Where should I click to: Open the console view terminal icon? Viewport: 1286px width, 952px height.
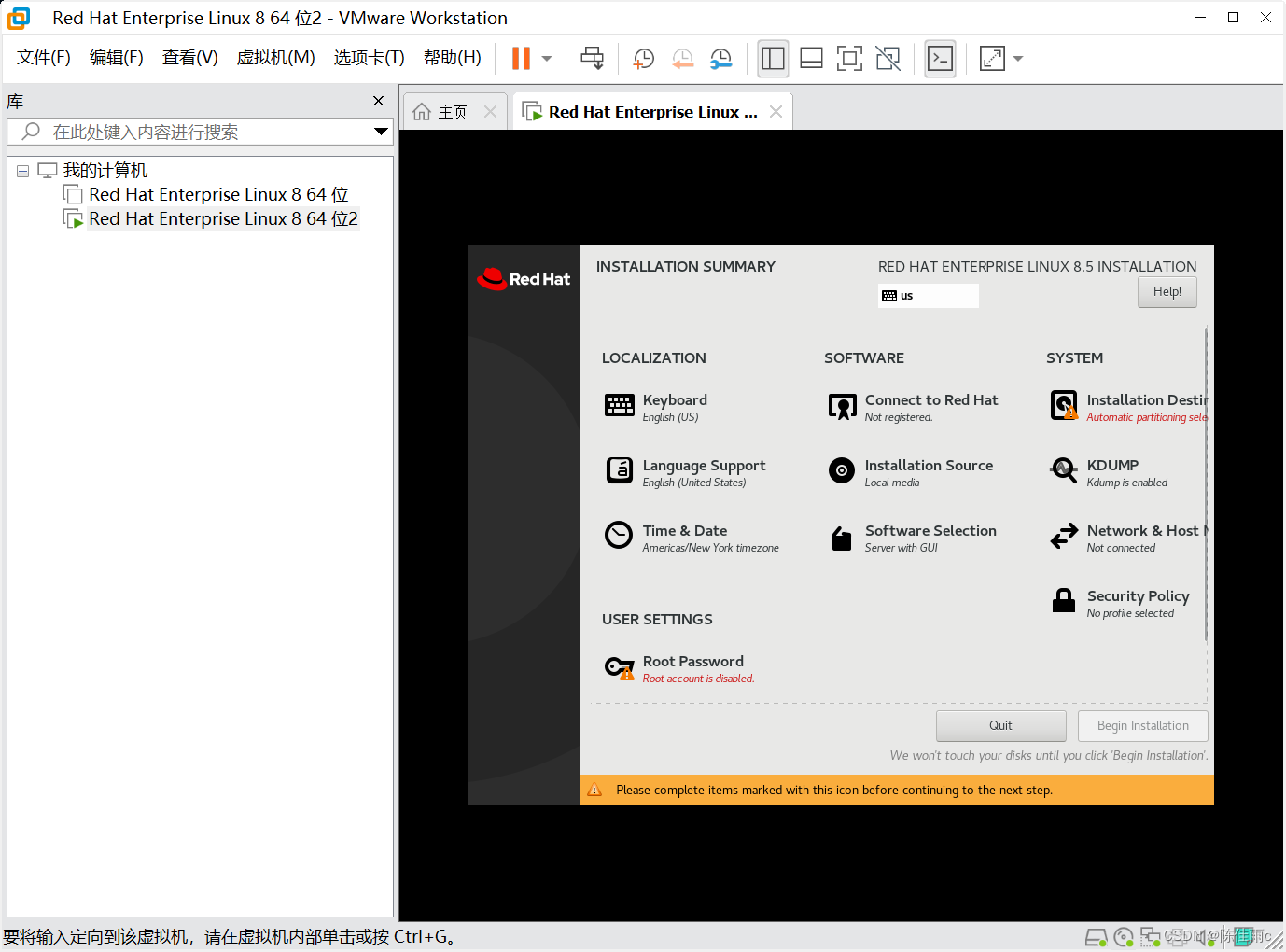[940, 58]
